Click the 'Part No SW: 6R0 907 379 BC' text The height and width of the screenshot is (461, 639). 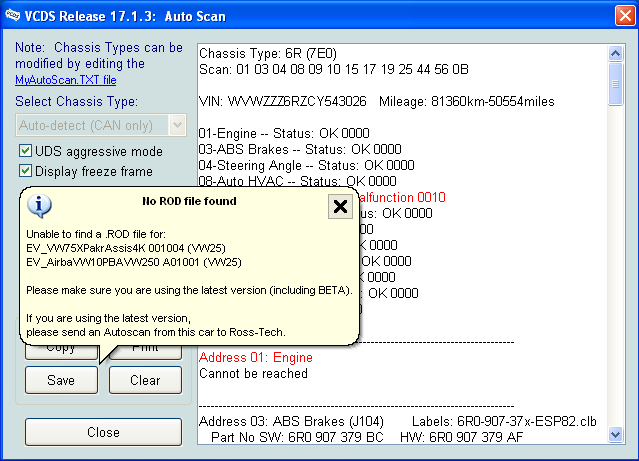[x=297, y=437]
